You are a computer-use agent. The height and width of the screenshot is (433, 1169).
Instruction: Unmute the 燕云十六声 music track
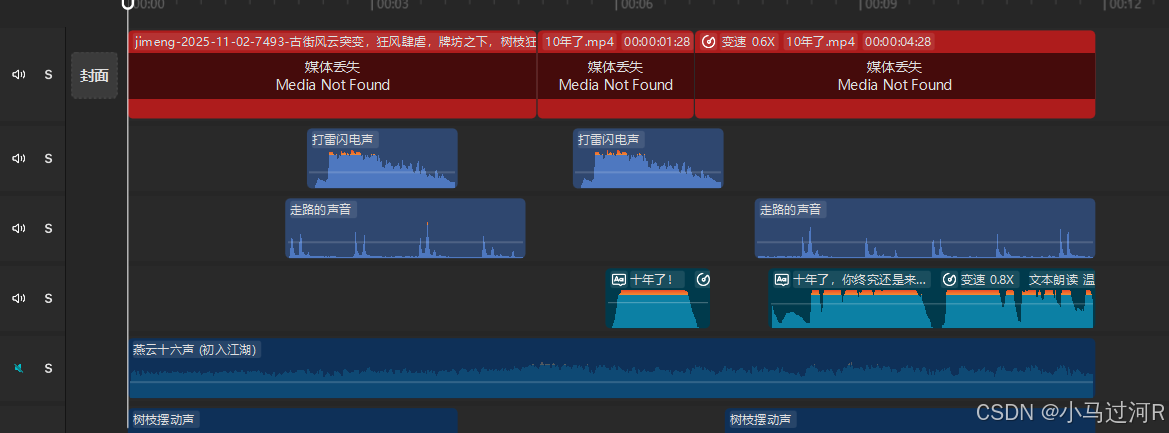[x=19, y=368]
